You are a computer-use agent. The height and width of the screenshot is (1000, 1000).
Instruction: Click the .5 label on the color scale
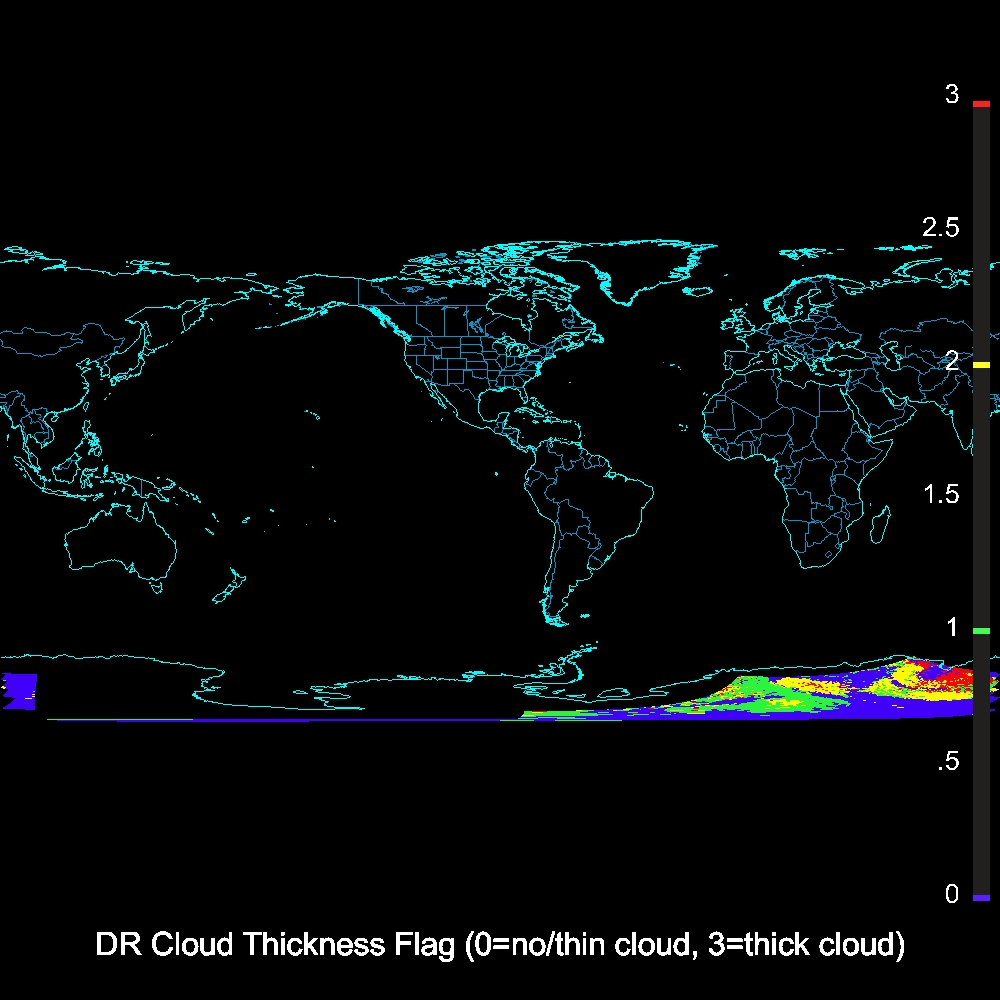pyautogui.click(x=947, y=762)
